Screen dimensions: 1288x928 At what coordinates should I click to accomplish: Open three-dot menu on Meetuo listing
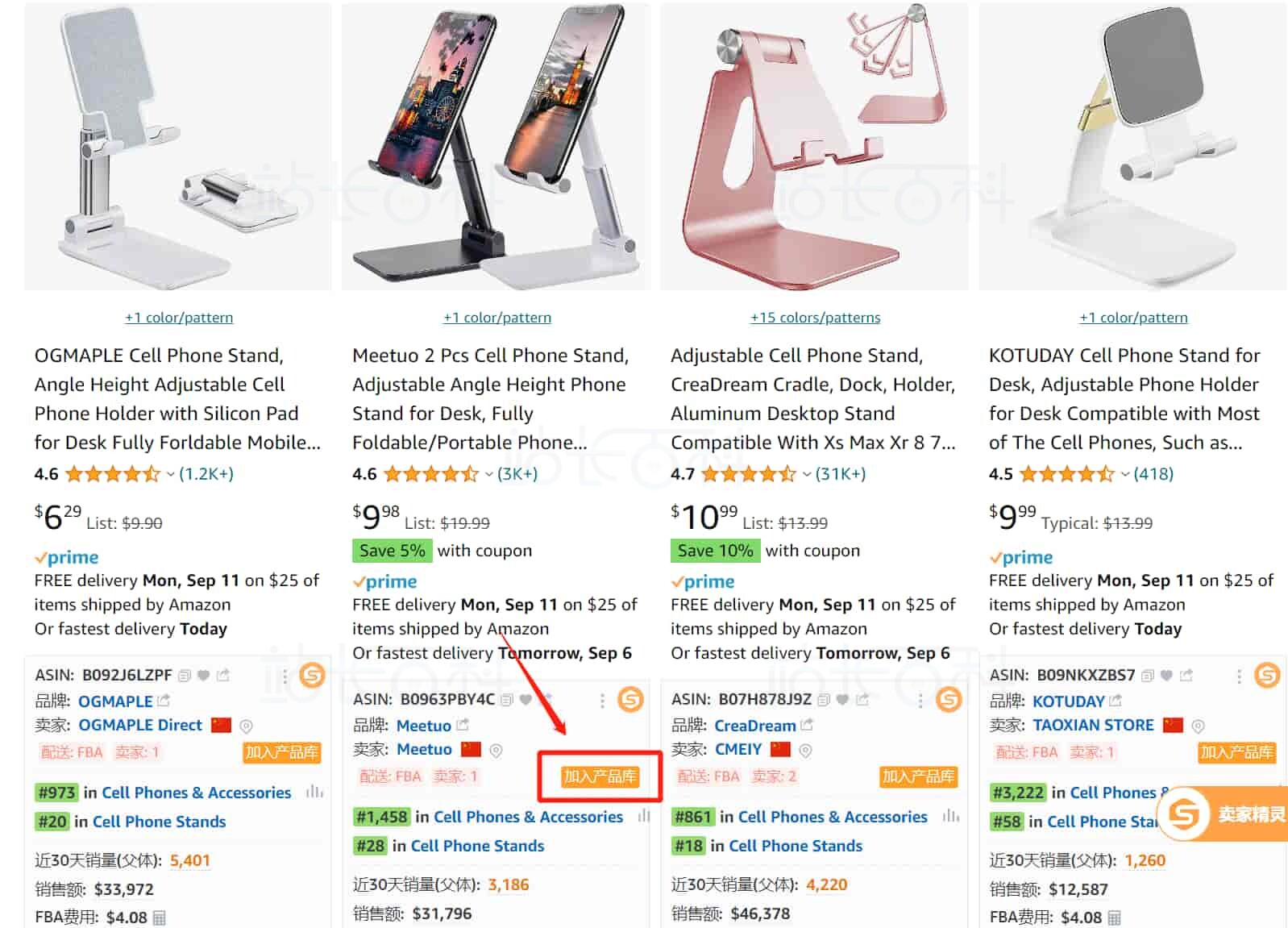602,701
